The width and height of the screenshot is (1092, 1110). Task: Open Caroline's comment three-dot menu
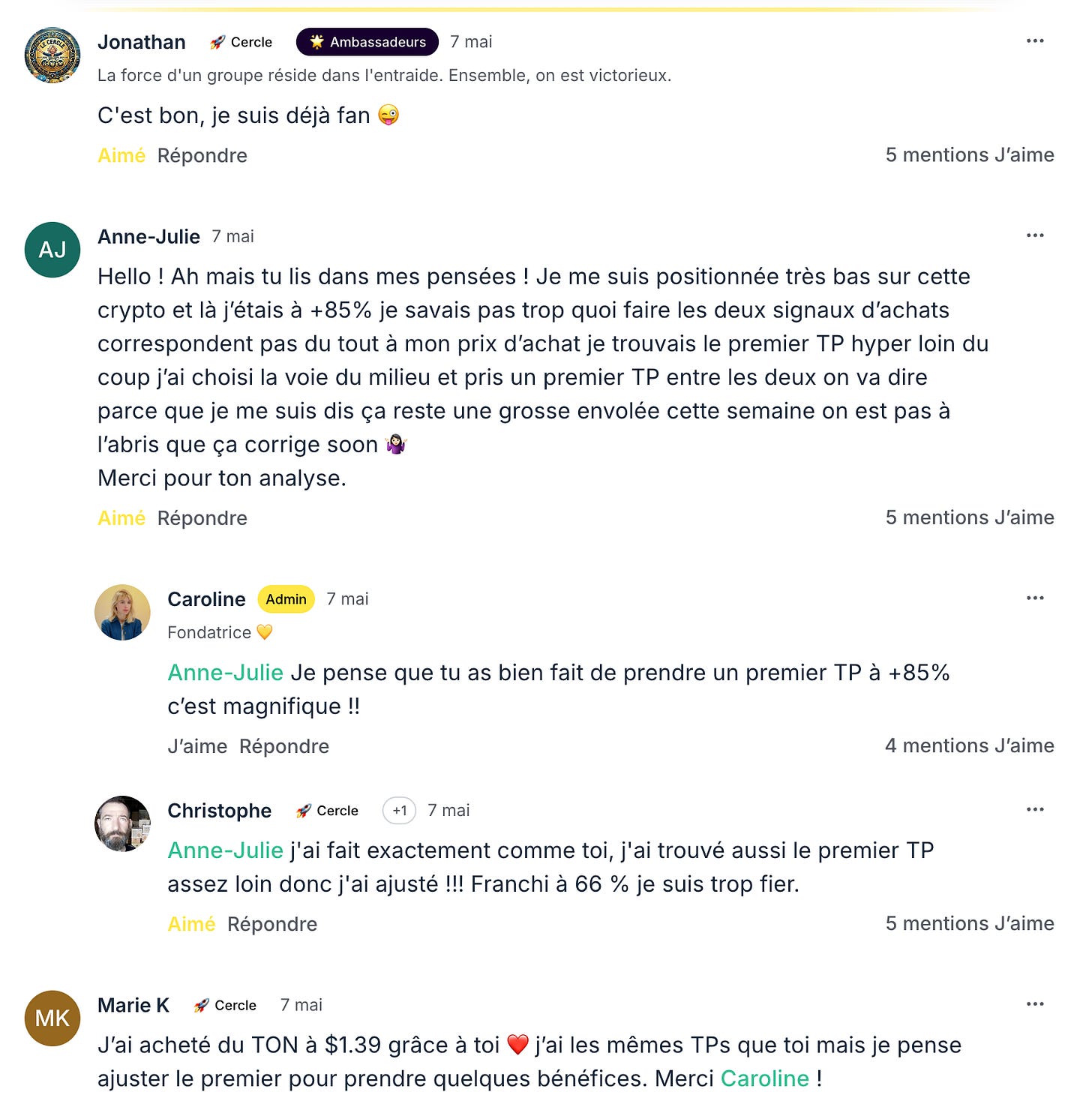pos(1035,598)
